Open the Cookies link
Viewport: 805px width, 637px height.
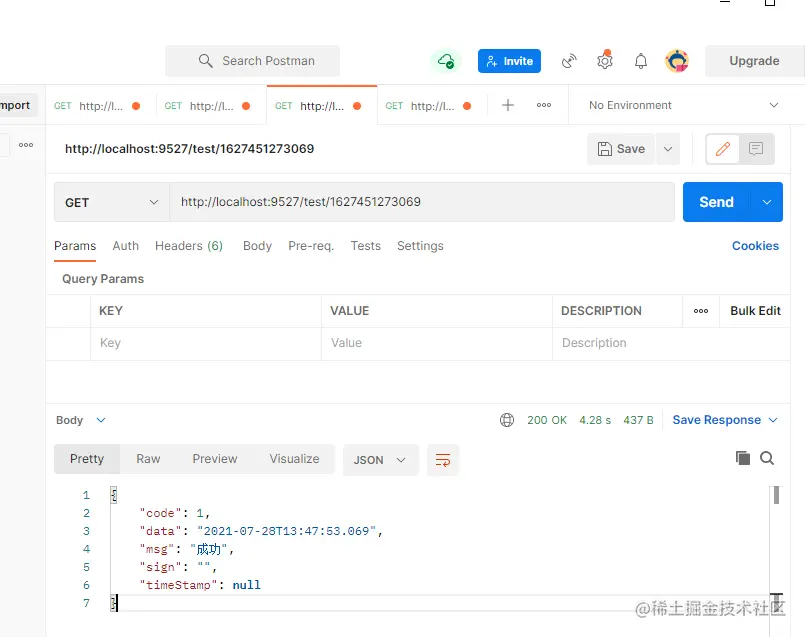coord(755,246)
